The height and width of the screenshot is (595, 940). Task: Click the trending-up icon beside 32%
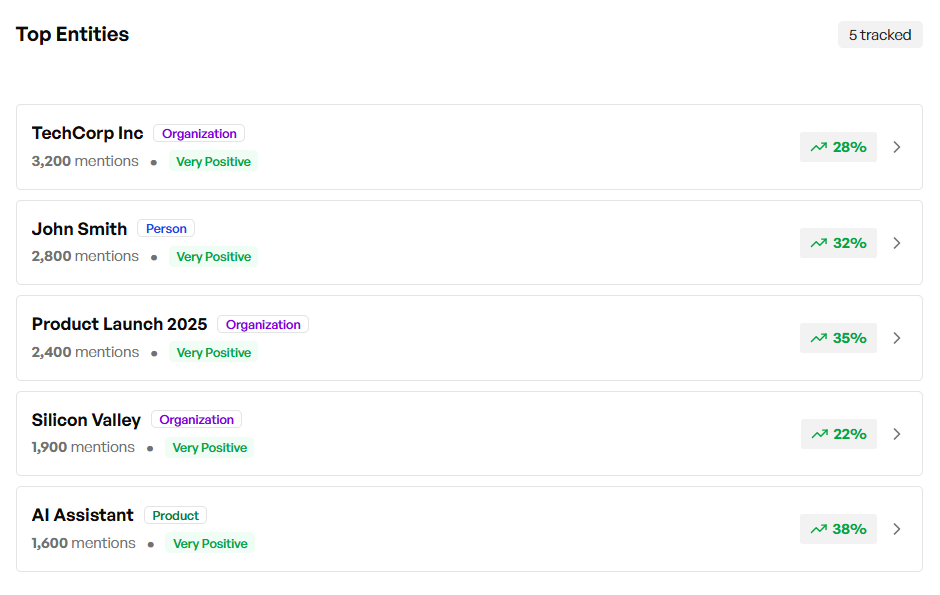coord(818,243)
